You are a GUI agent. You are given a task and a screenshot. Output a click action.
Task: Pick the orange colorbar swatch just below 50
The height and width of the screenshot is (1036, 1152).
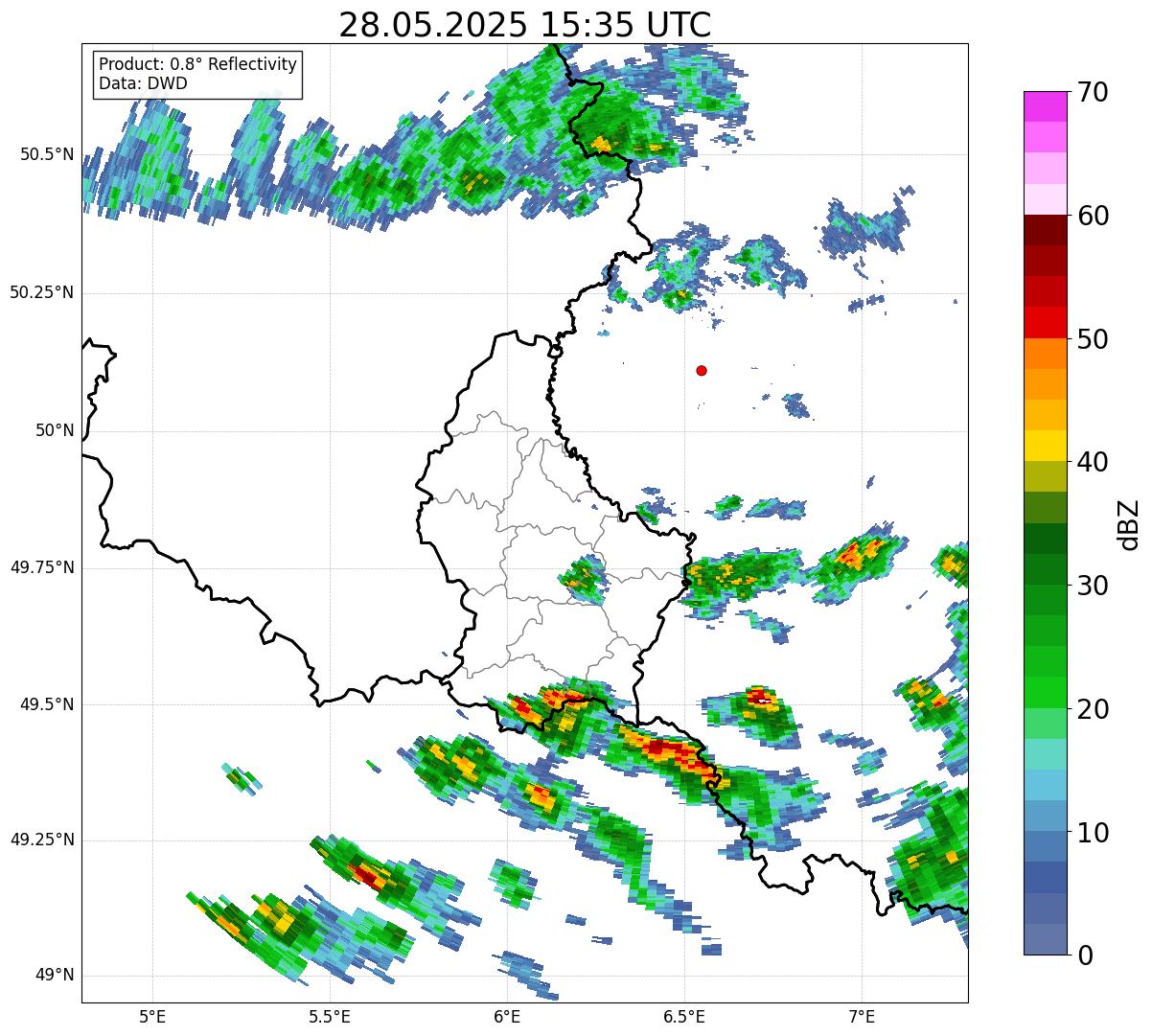pos(1045,354)
